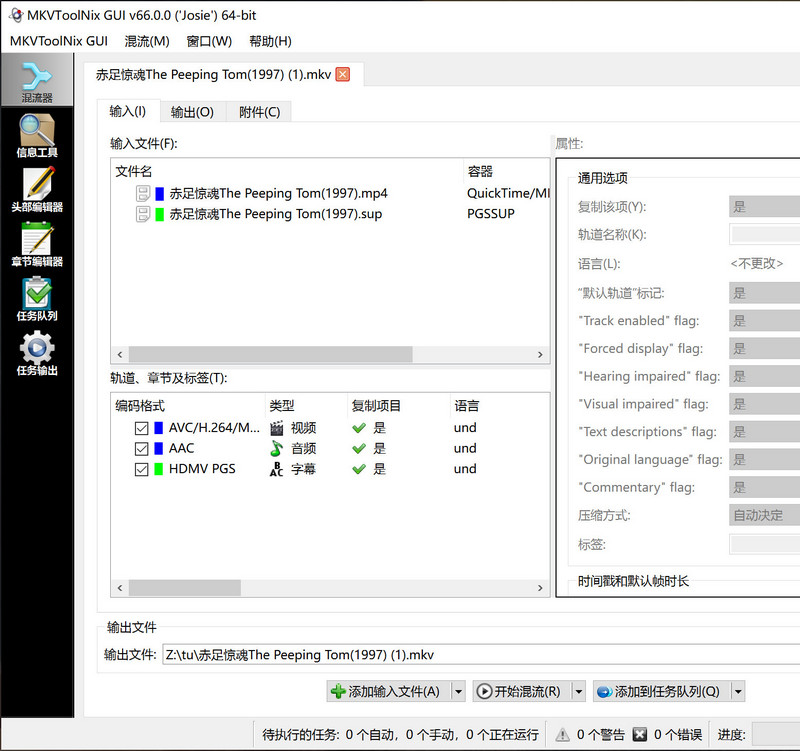Click the 输出文件 path input field

tap(481, 655)
